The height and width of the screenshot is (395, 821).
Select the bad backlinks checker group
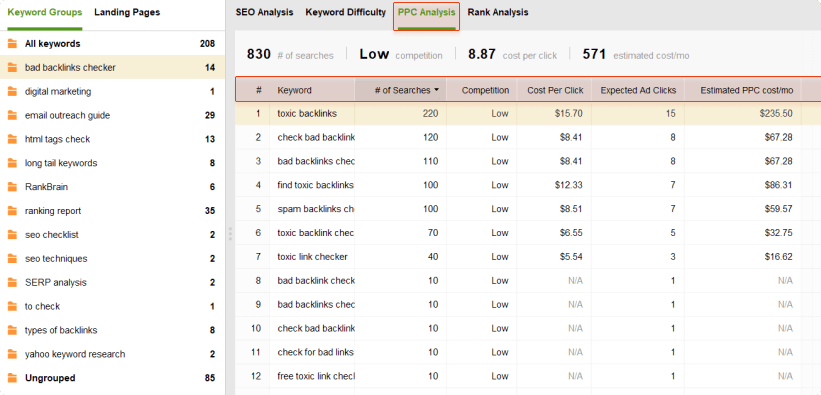coord(112,68)
